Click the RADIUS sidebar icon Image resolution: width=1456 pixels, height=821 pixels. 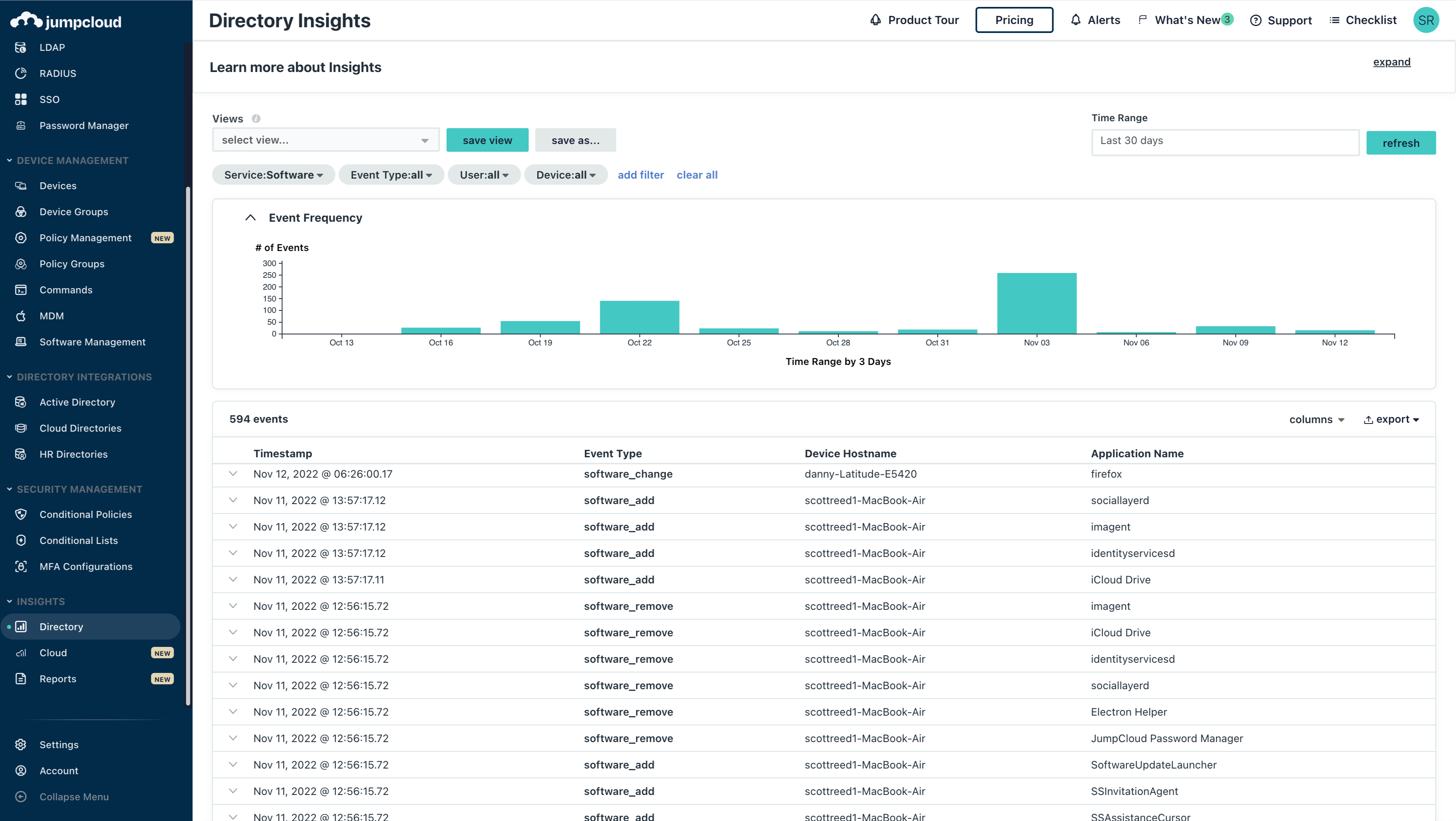pyautogui.click(x=21, y=74)
